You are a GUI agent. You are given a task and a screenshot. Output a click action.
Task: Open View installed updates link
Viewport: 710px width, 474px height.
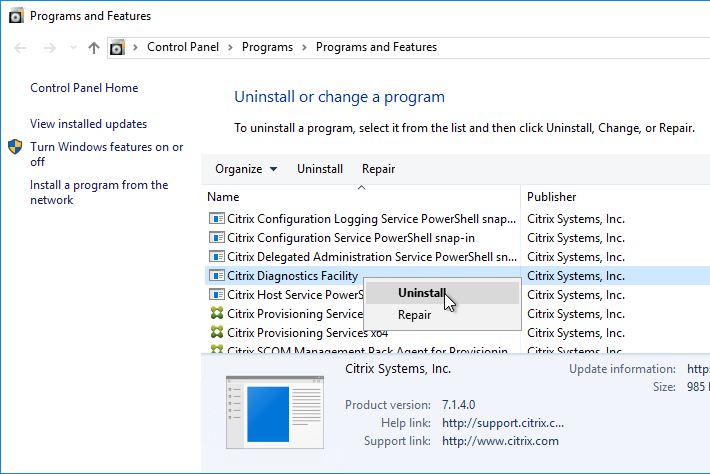[x=89, y=124]
